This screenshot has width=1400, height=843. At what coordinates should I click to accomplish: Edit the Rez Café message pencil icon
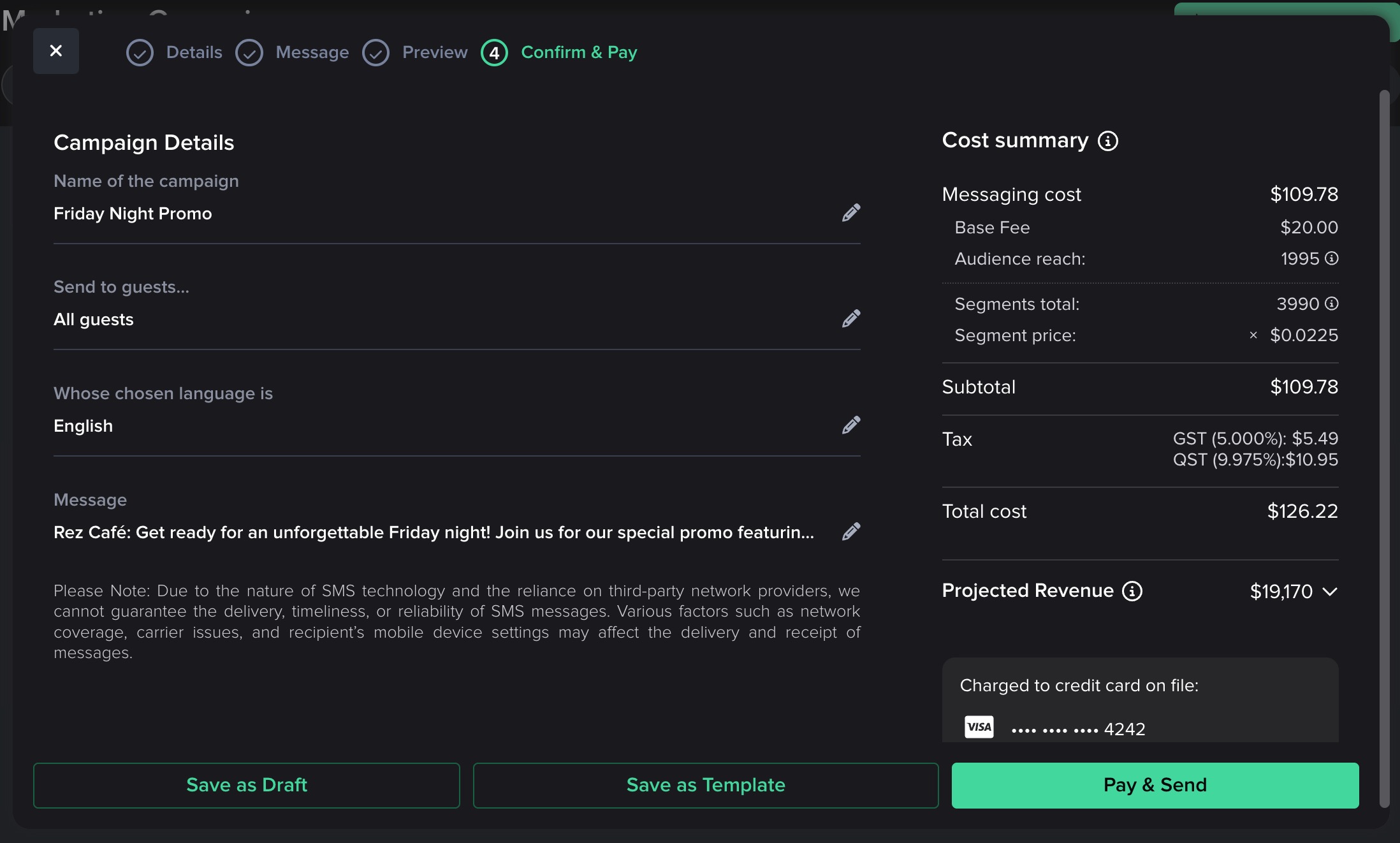point(851,532)
